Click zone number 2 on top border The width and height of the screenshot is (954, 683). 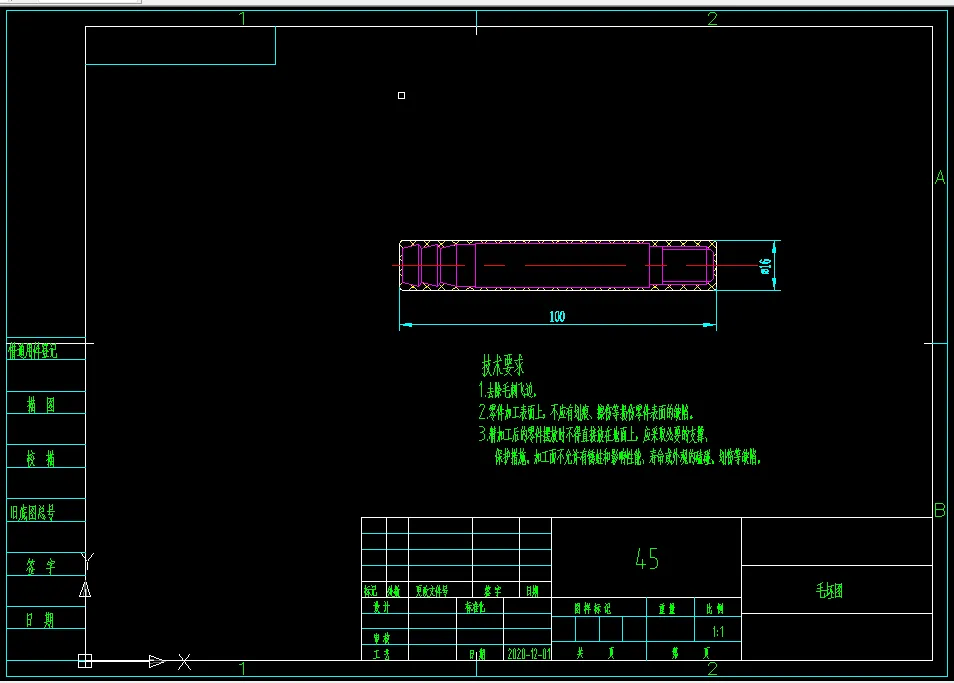click(x=712, y=19)
